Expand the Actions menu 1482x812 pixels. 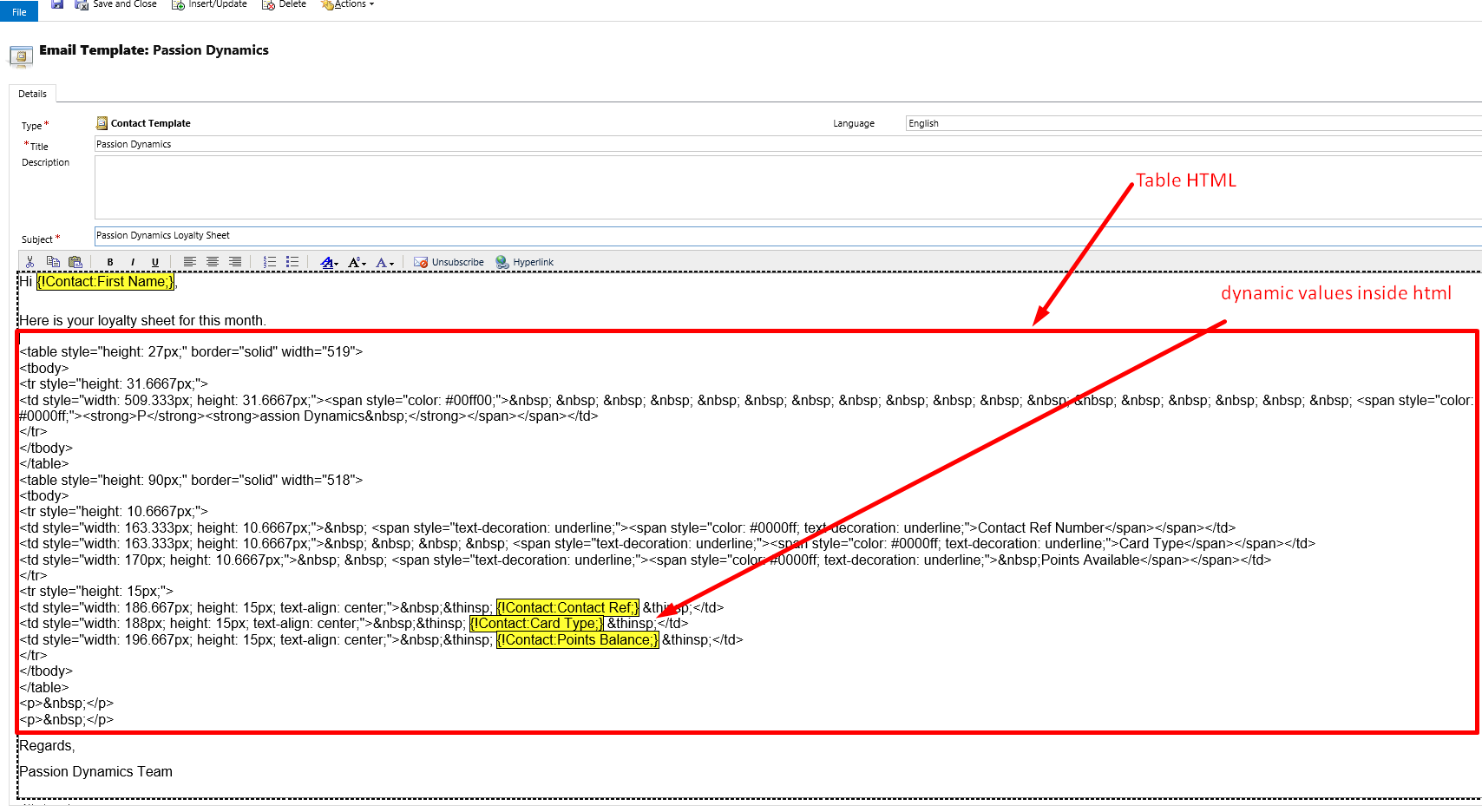click(x=348, y=4)
